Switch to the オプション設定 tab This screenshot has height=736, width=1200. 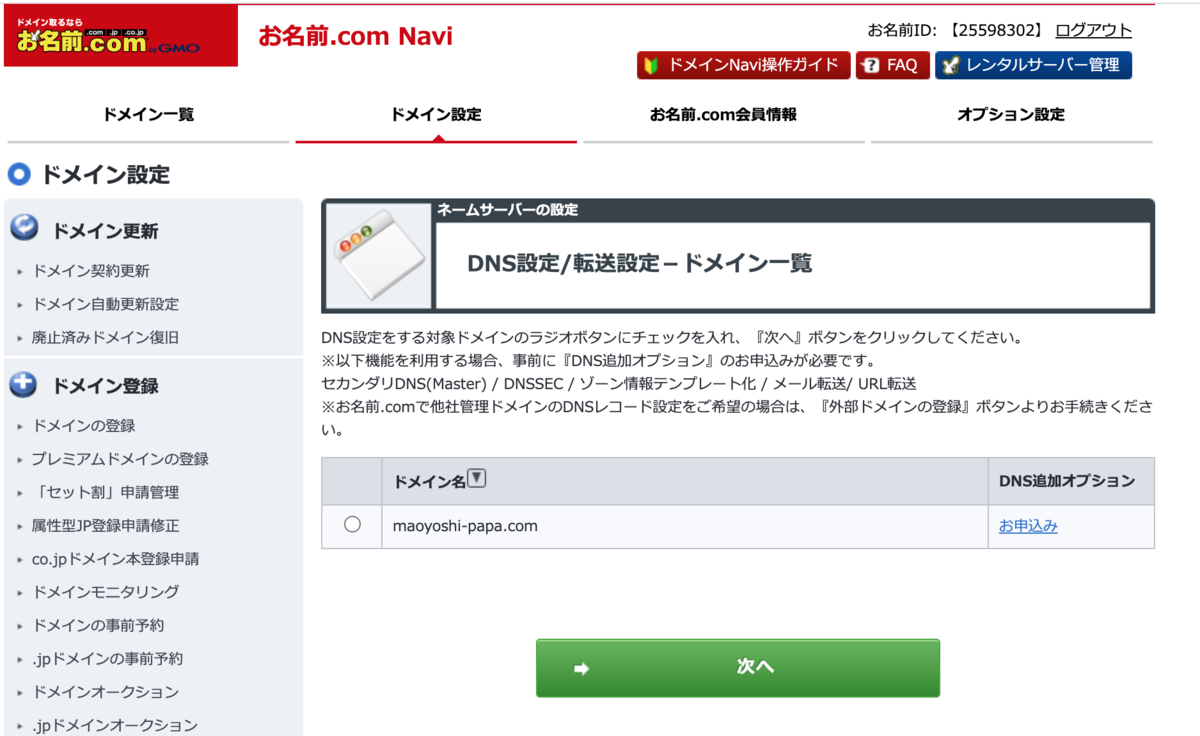click(x=1010, y=114)
